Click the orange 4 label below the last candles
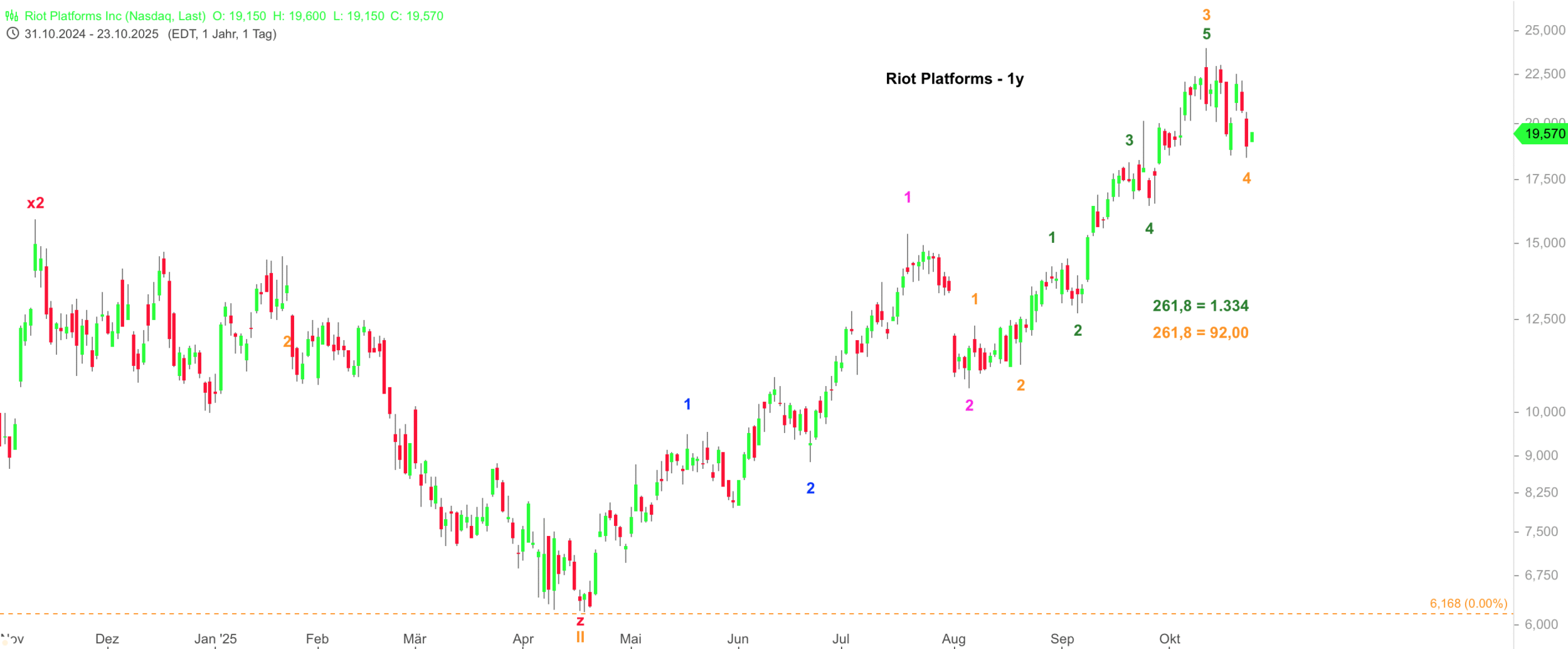The height and width of the screenshot is (649, 1568). 1246,178
